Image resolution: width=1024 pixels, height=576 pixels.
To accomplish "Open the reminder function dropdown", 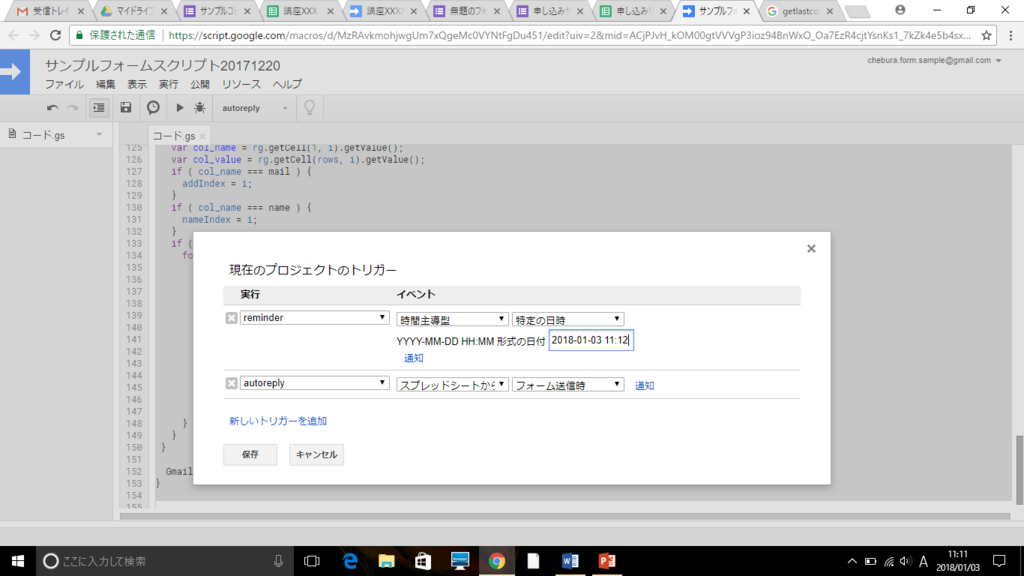I will (315, 318).
